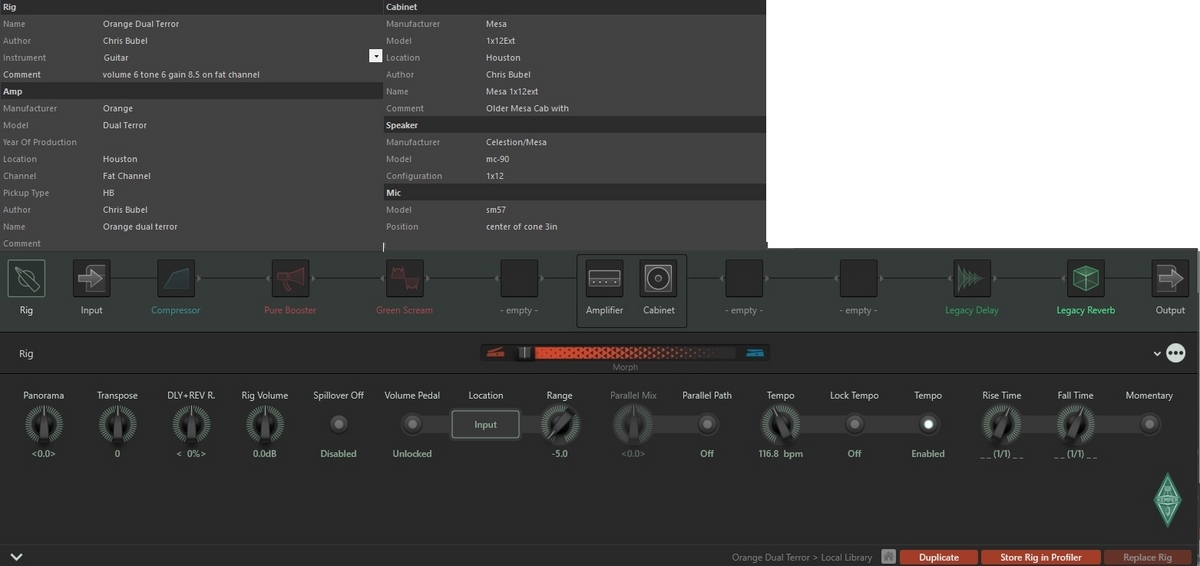Viewport: 1200px width, 566px height.
Task: Open the Legacy Delay effect block
Action: pyautogui.click(x=972, y=278)
